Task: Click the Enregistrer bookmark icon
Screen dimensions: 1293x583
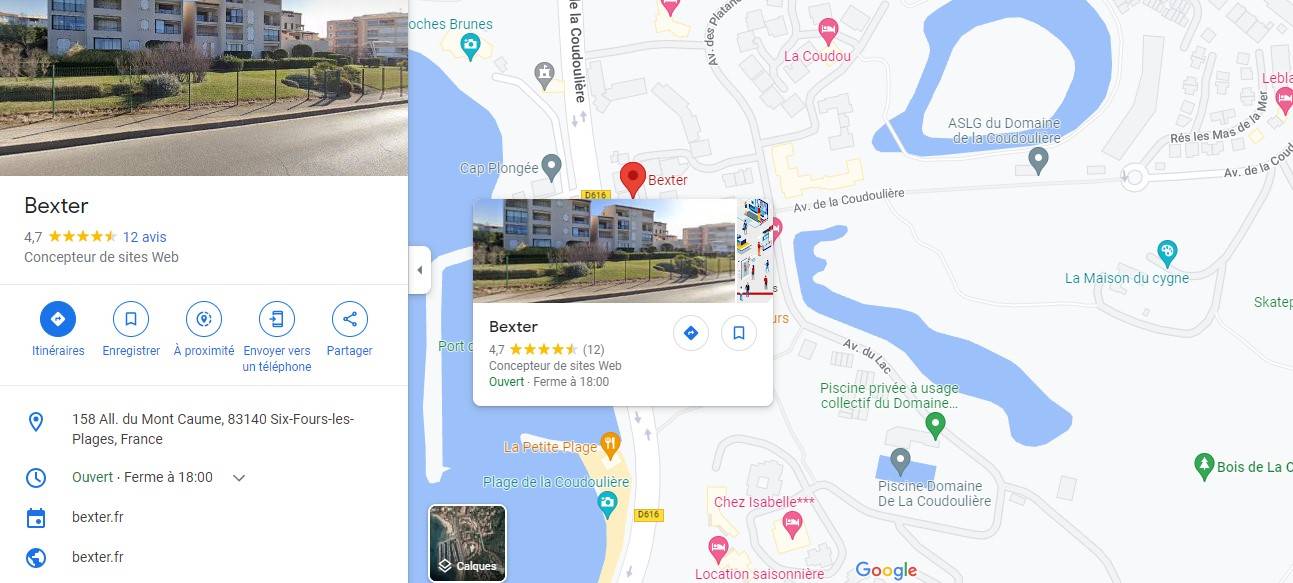Action: 131,319
